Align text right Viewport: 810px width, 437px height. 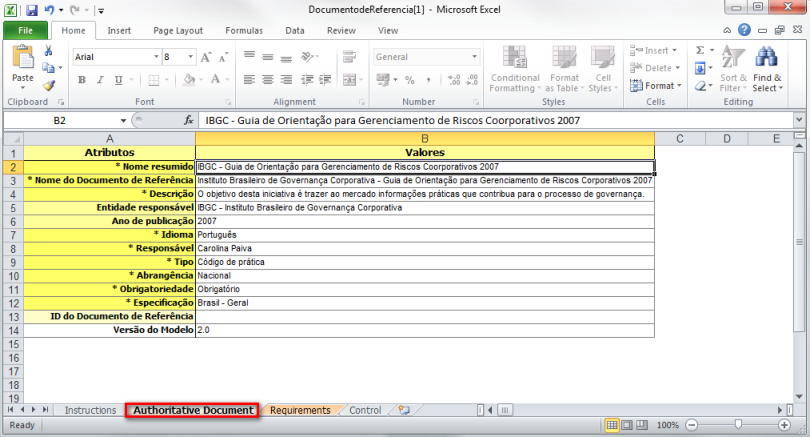coord(286,80)
